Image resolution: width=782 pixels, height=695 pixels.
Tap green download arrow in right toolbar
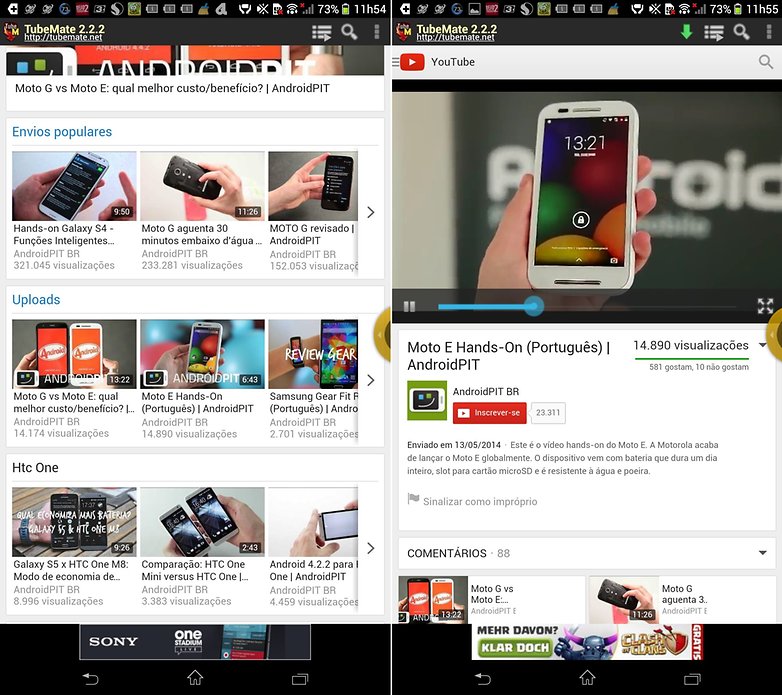pos(687,32)
